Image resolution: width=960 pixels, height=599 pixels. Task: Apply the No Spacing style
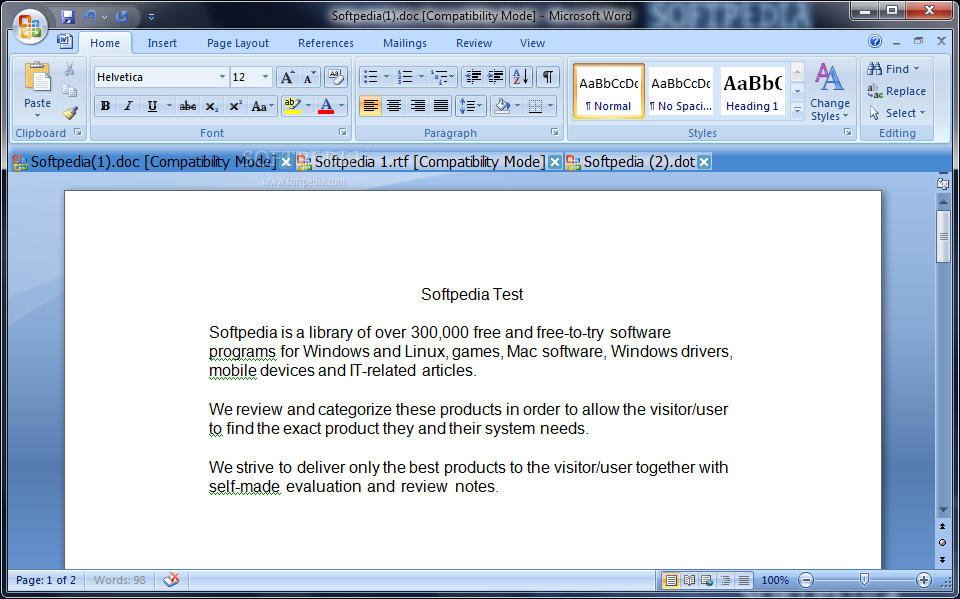point(681,91)
